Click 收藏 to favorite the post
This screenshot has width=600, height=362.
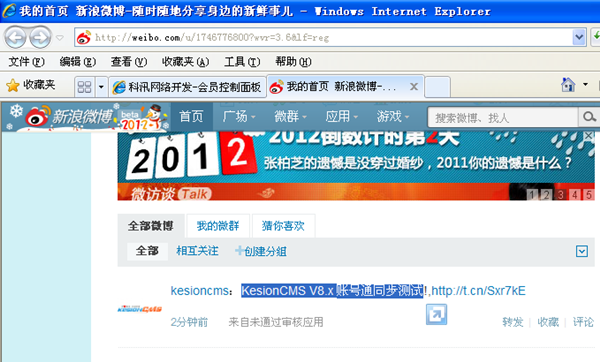pyautogui.click(x=548, y=322)
